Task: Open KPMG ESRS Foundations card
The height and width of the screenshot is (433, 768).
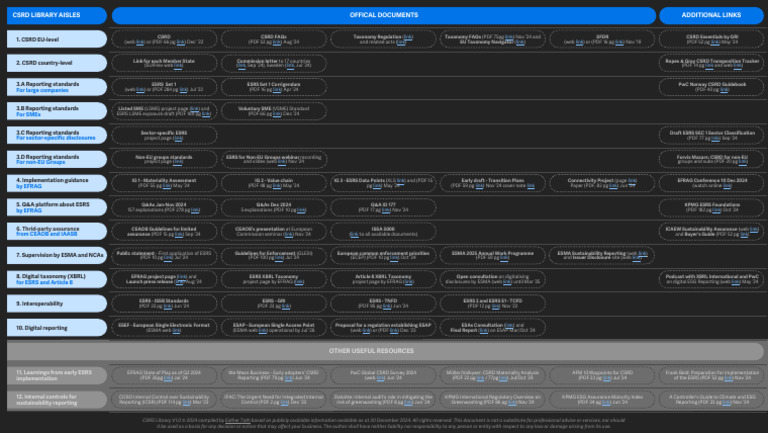Action: coord(711,207)
